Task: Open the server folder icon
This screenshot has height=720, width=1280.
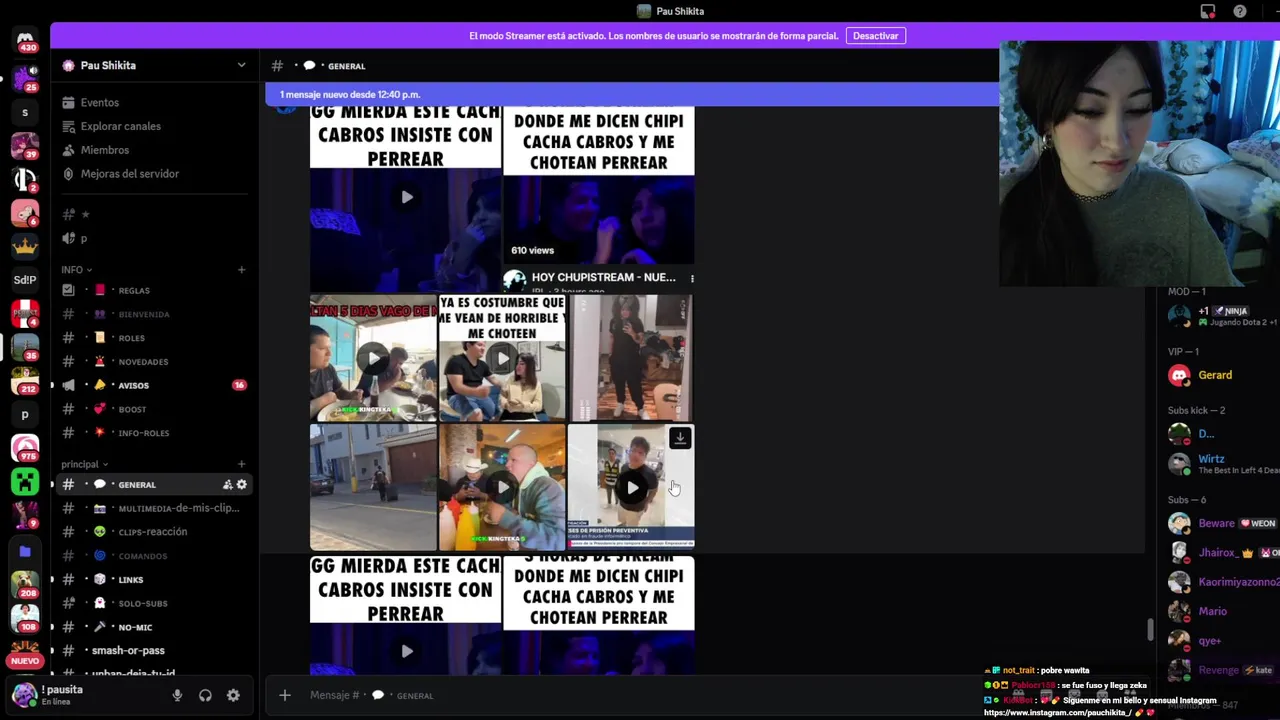Action: coord(25,551)
